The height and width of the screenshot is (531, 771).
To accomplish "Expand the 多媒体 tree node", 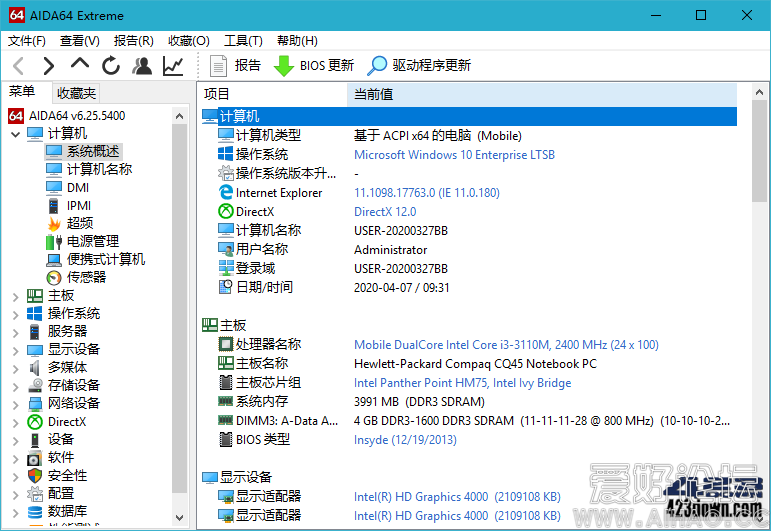I will point(15,368).
